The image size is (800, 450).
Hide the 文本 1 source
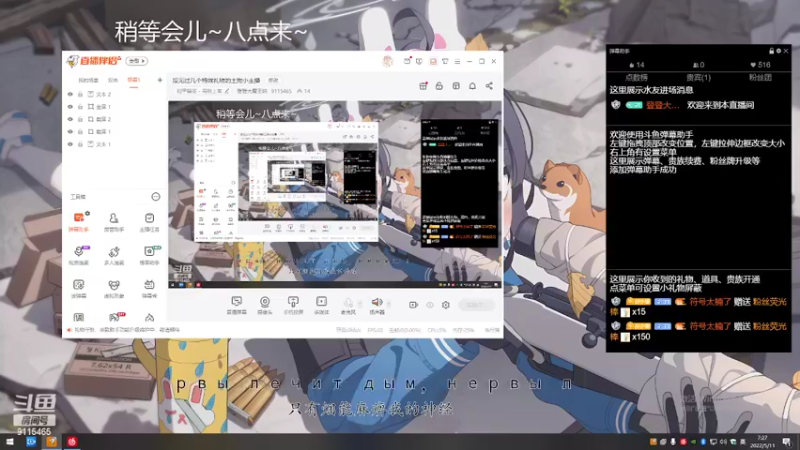point(70,144)
